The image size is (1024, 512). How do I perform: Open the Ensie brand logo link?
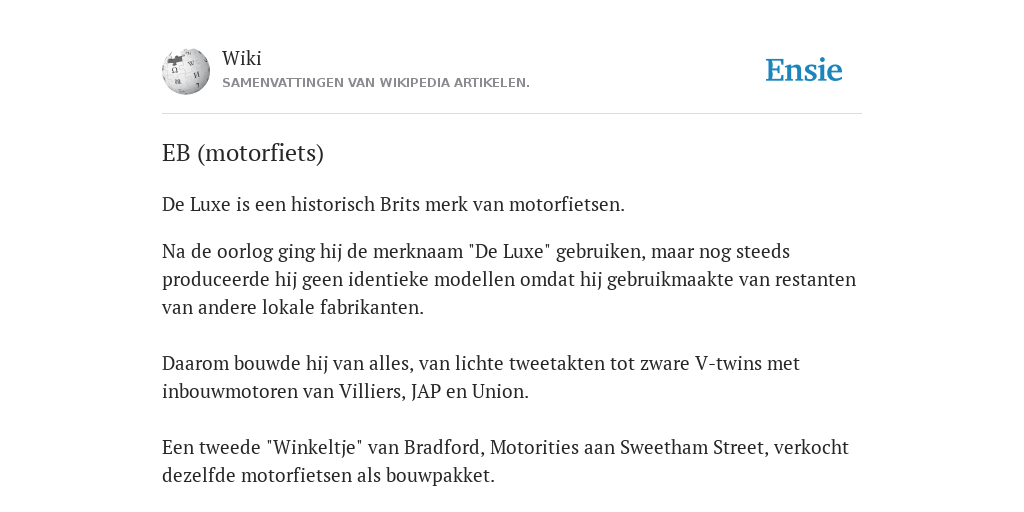coord(804,71)
